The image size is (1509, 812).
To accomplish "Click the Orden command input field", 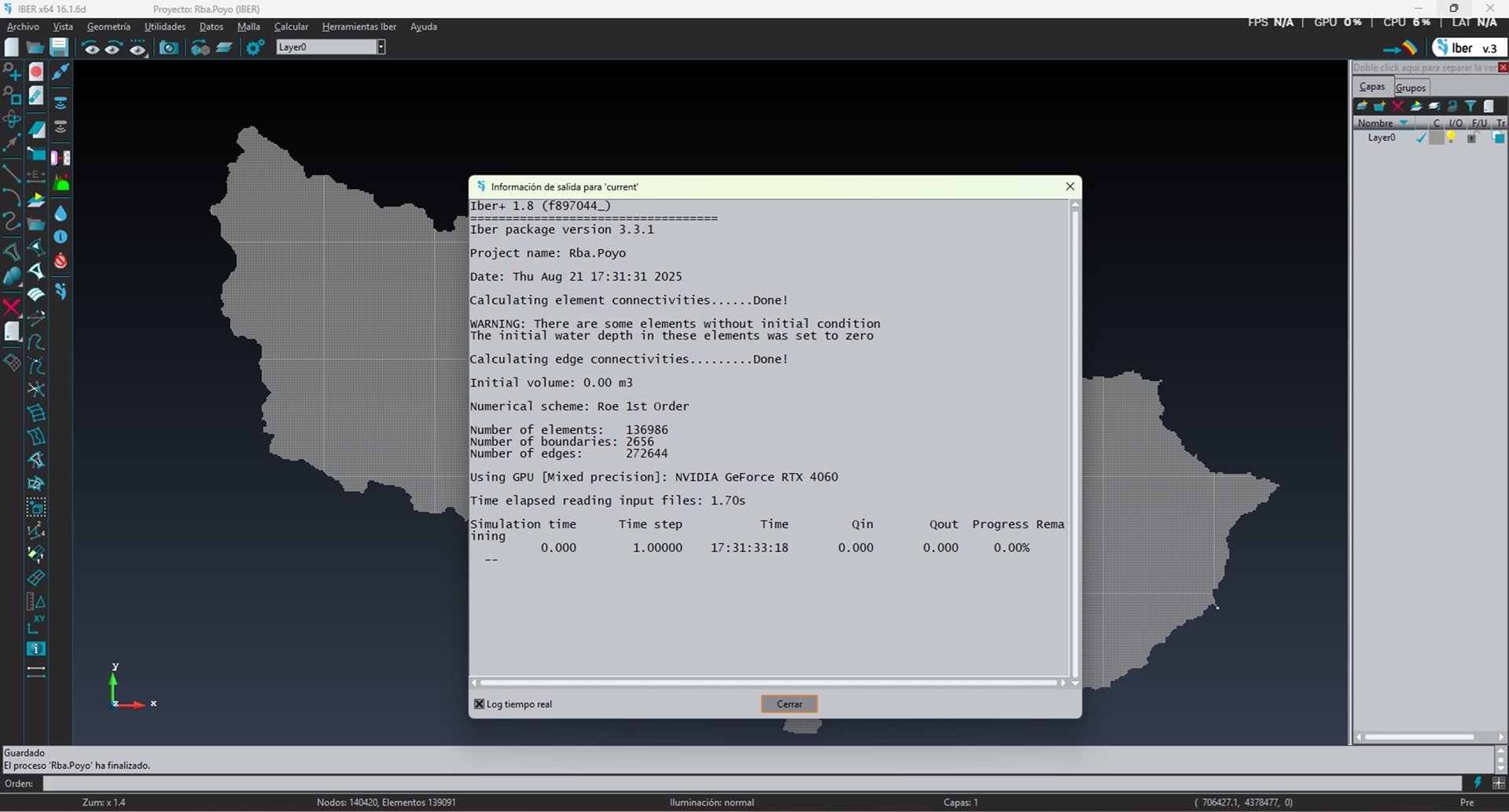I will tap(752, 783).
